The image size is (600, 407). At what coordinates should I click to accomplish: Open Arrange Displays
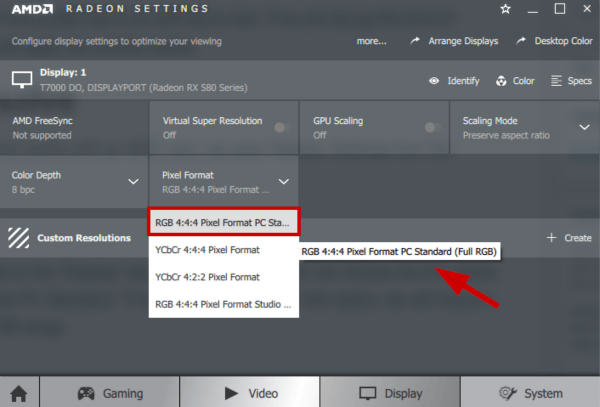tap(463, 41)
